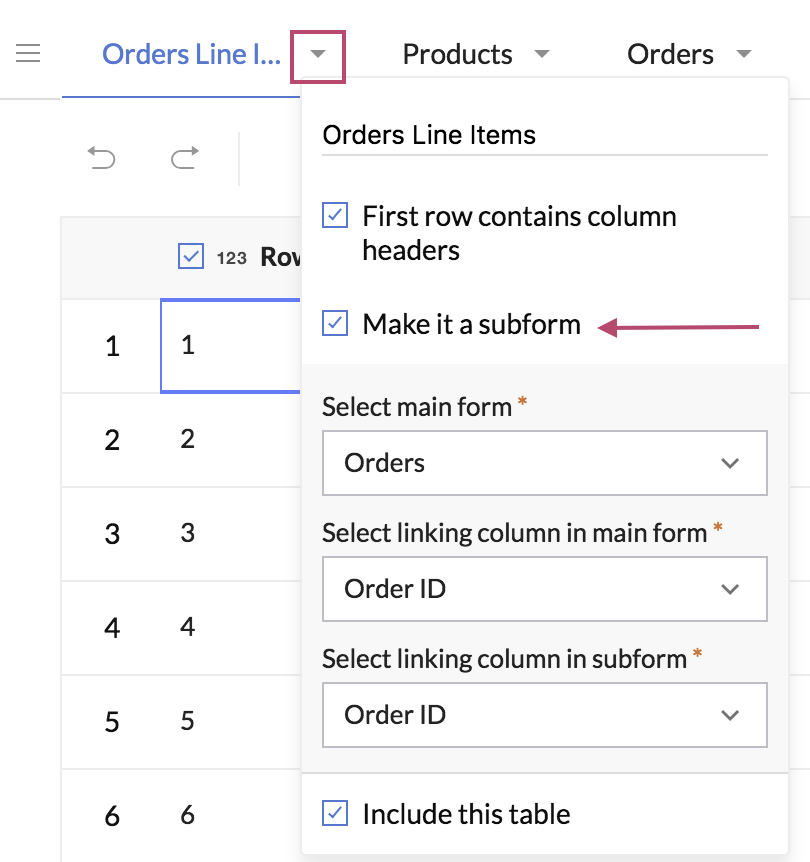Screen dimensions: 810x862
Task: Open the Products tab dropdown arrow
Action: (x=542, y=54)
